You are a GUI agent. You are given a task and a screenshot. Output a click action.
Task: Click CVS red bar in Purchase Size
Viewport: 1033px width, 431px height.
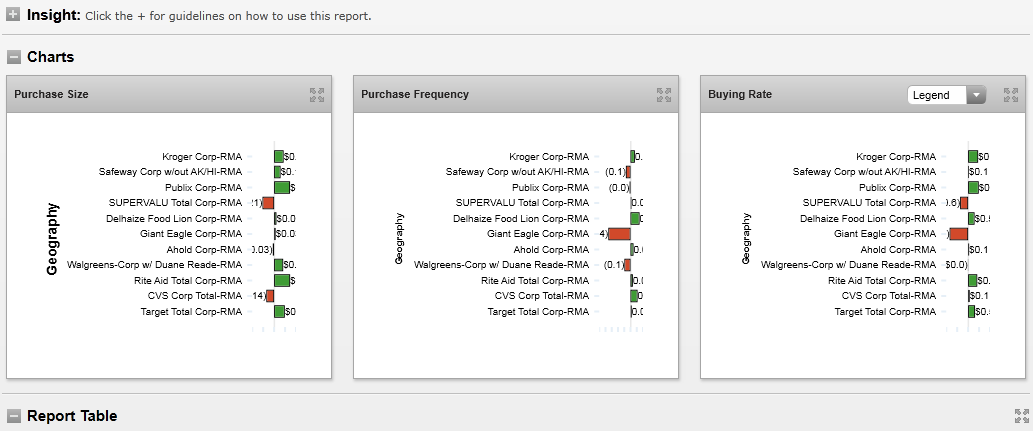tap(270, 296)
